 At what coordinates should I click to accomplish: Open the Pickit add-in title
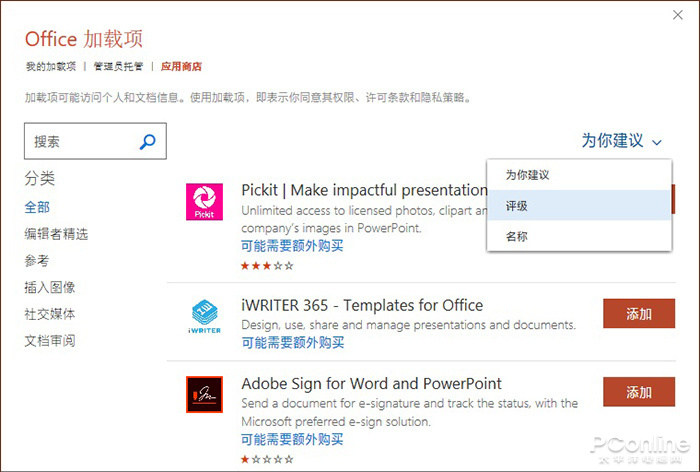pyautogui.click(x=364, y=190)
